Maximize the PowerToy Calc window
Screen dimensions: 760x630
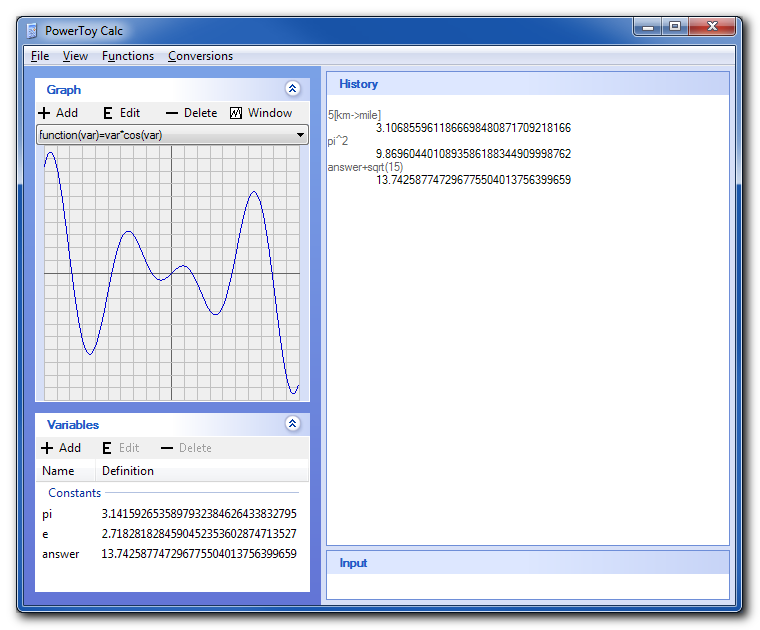pyautogui.click(x=675, y=27)
